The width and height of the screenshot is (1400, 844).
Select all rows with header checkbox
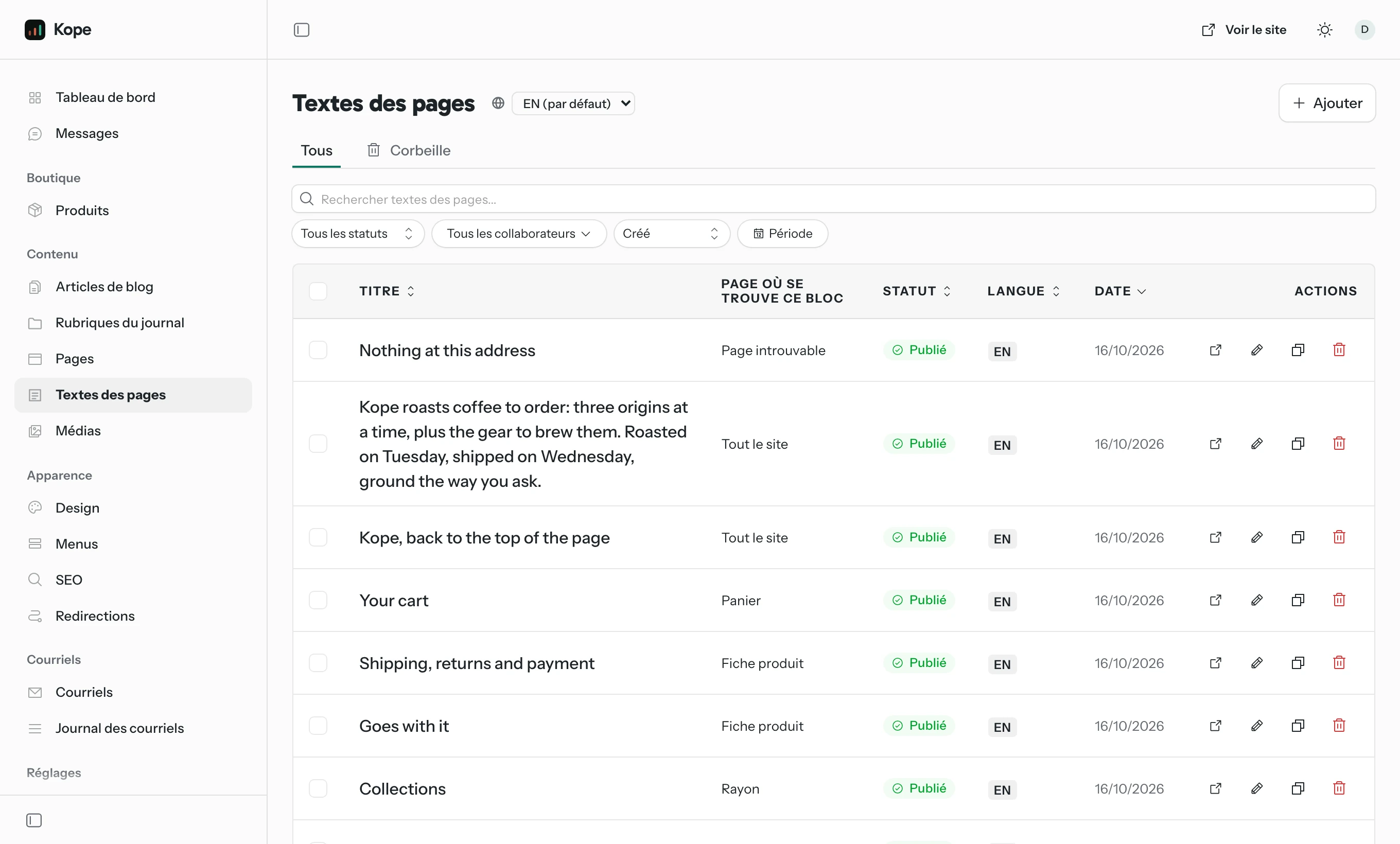[318, 291]
